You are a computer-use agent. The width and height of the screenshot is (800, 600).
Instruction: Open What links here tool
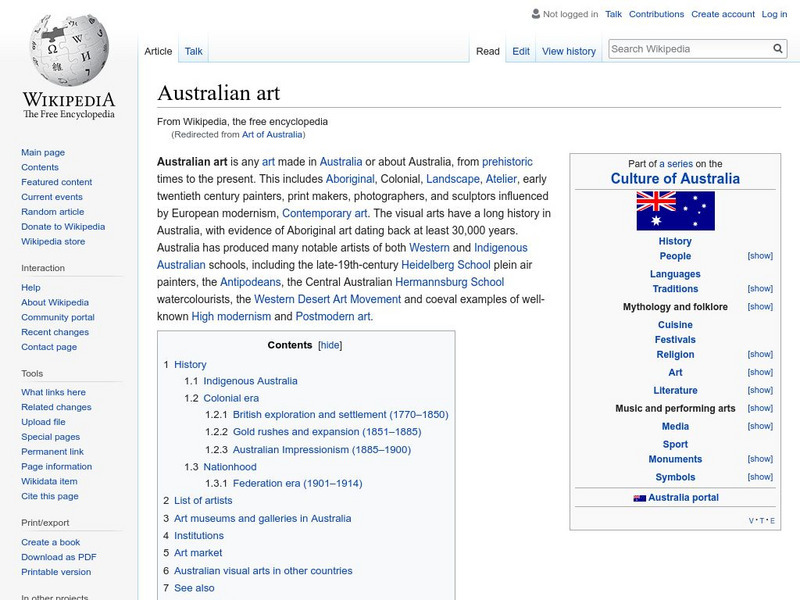54,392
